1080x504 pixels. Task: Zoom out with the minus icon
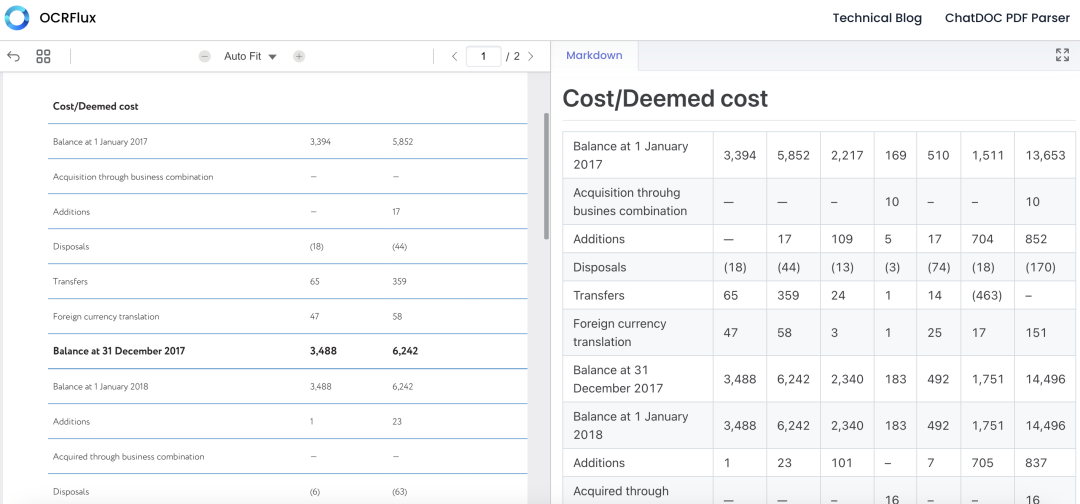click(205, 56)
